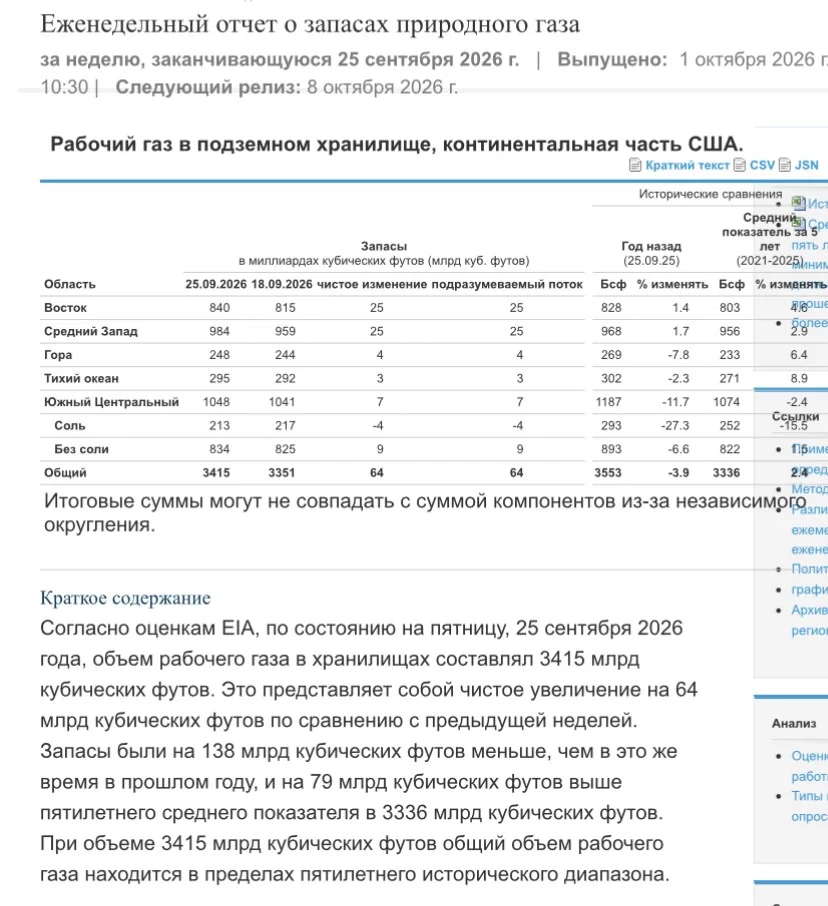Download the CSV link
828x906 pixels.
coord(762,165)
